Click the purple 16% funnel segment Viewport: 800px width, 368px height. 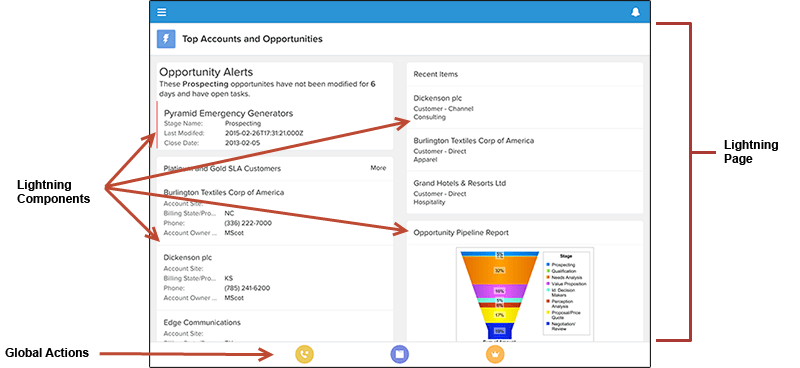499,291
